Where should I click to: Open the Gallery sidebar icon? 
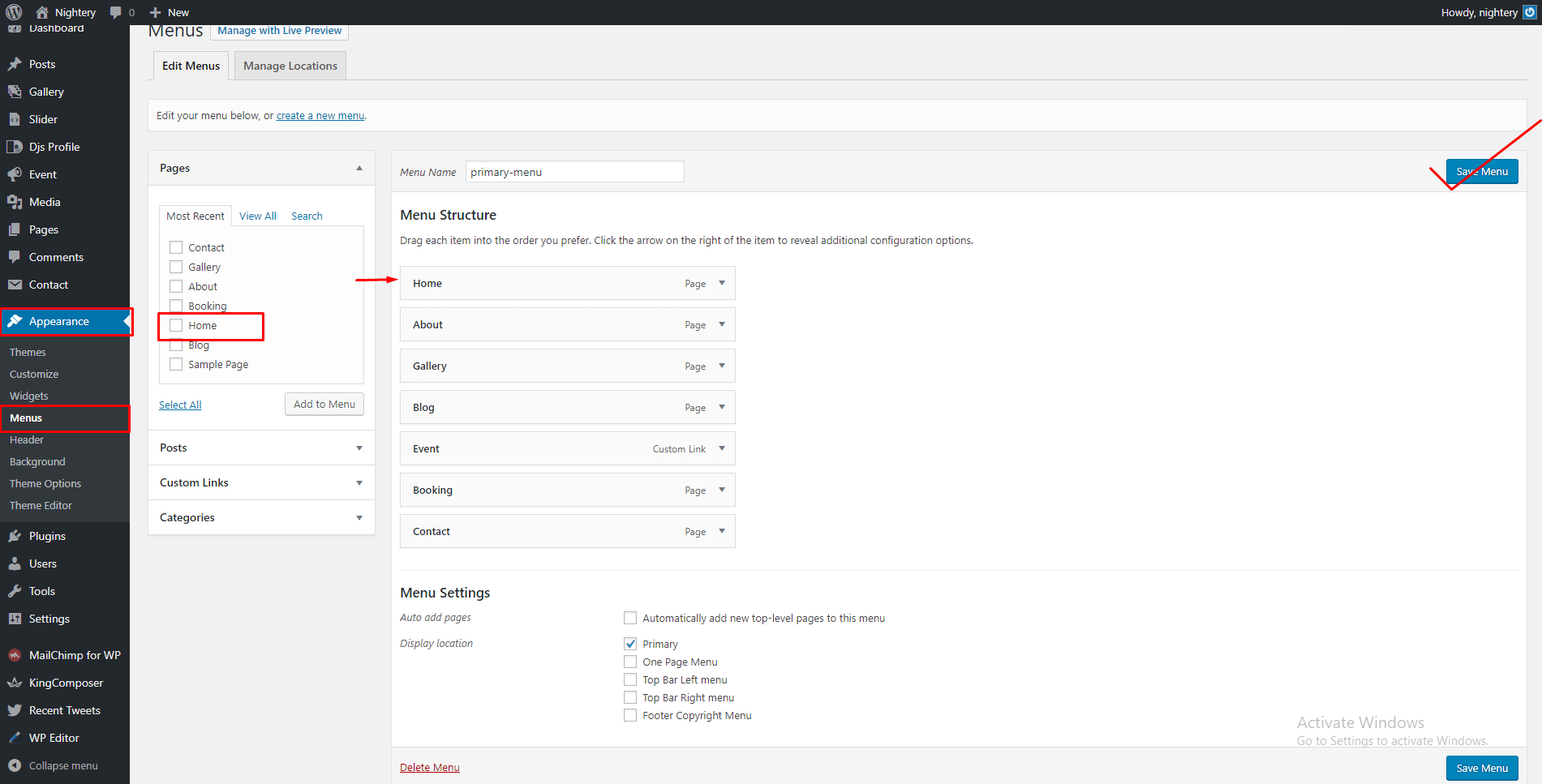point(15,92)
